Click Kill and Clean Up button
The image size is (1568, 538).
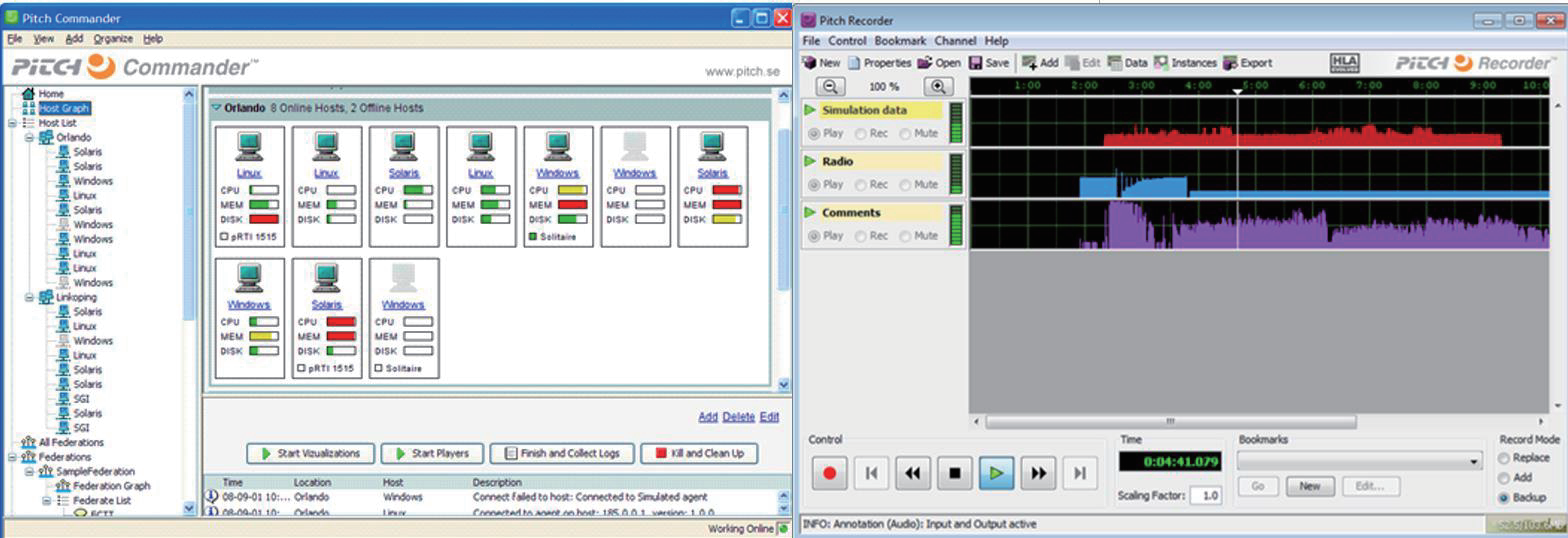click(x=699, y=453)
